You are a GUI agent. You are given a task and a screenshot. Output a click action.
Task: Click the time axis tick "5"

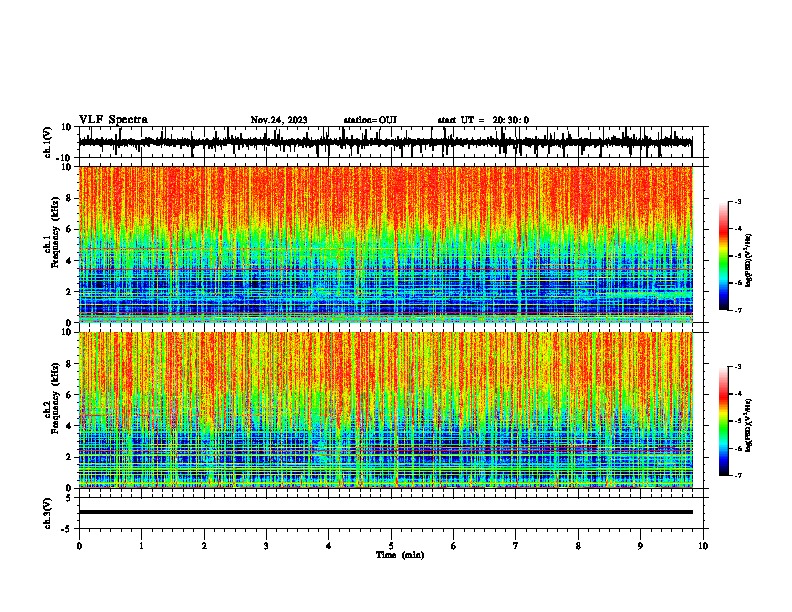click(x=391, y=546)
